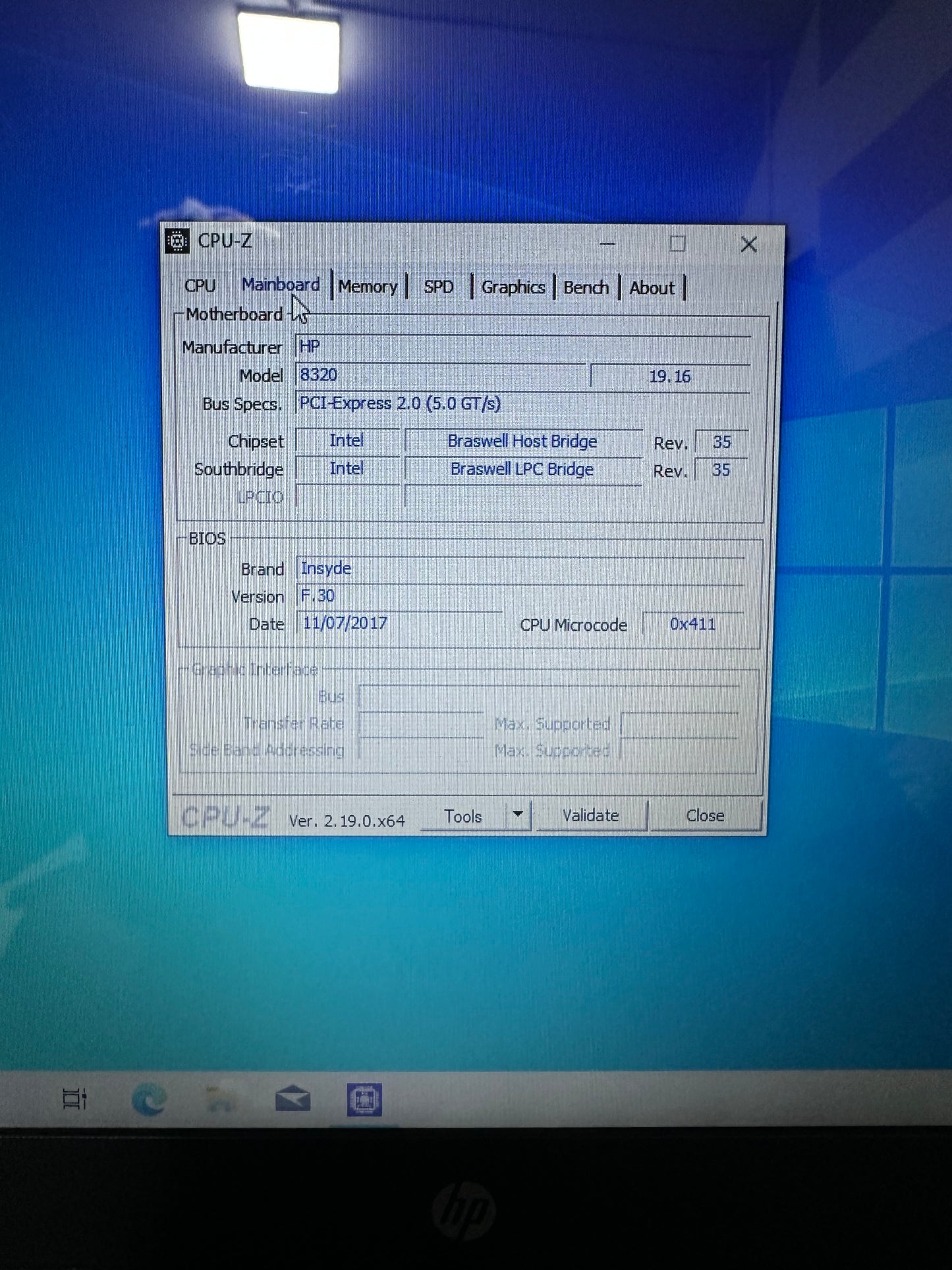
Task: Click the Validate button
Action: click(x=591, y=816)
